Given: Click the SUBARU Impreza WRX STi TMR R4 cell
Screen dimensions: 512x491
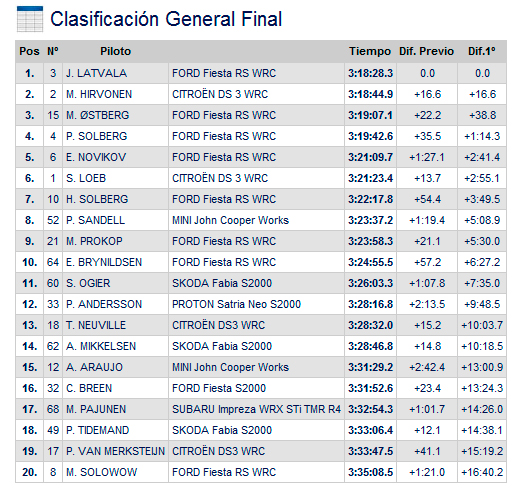Looking at the screenshot, I should pos(256,409).
